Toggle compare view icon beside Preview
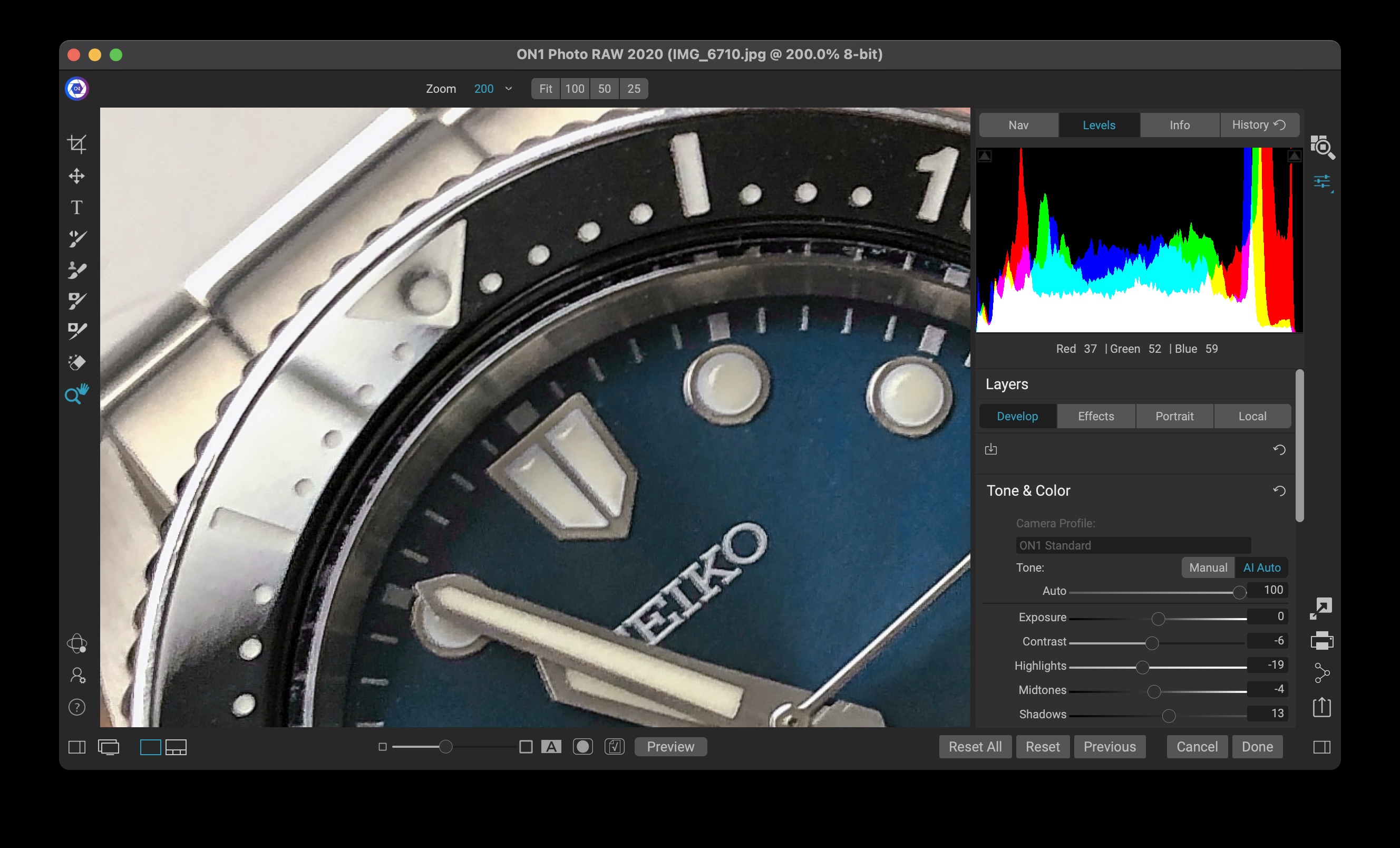Screen dimensions: 1400x848 (614, 747)
